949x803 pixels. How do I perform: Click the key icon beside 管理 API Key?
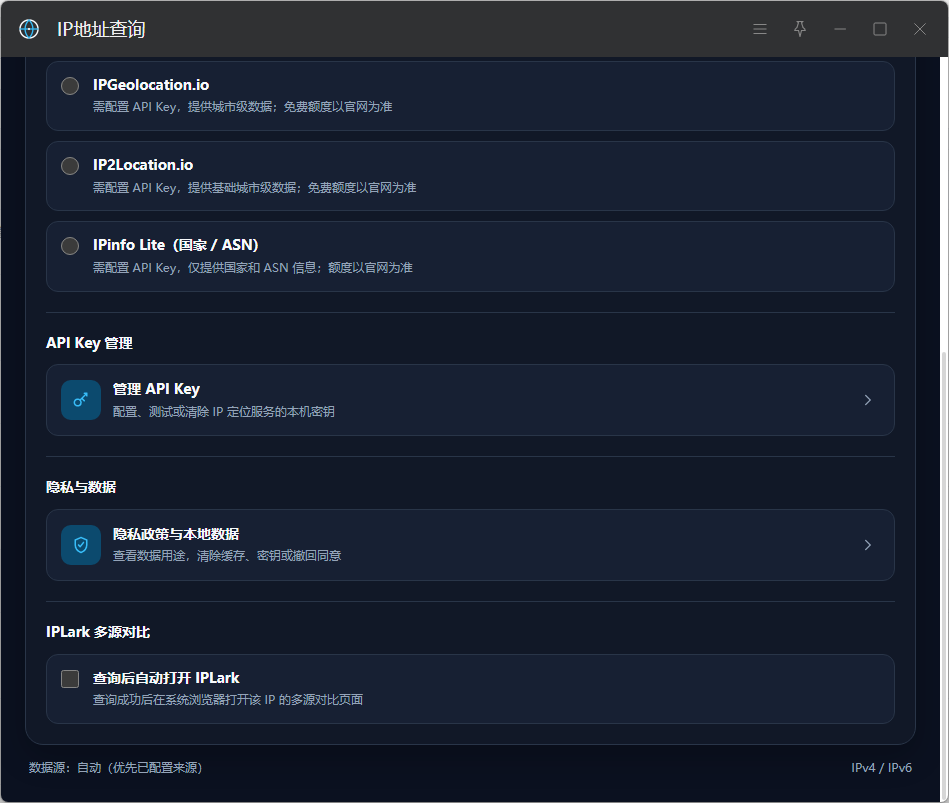pyautogui.click(x=80, y=400)
